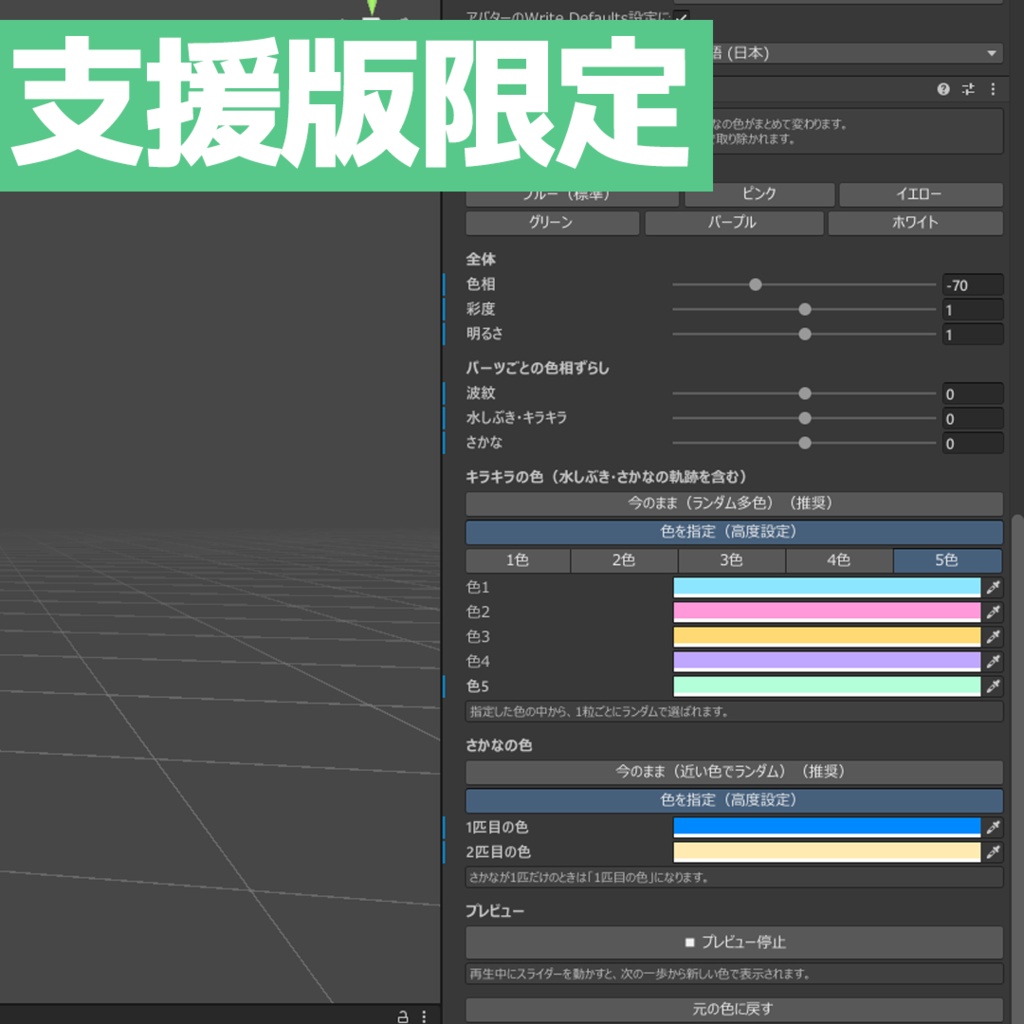Pick 色1 with its eyedropper
This screenshot has width=1024, height=1024.
point(993,587)
